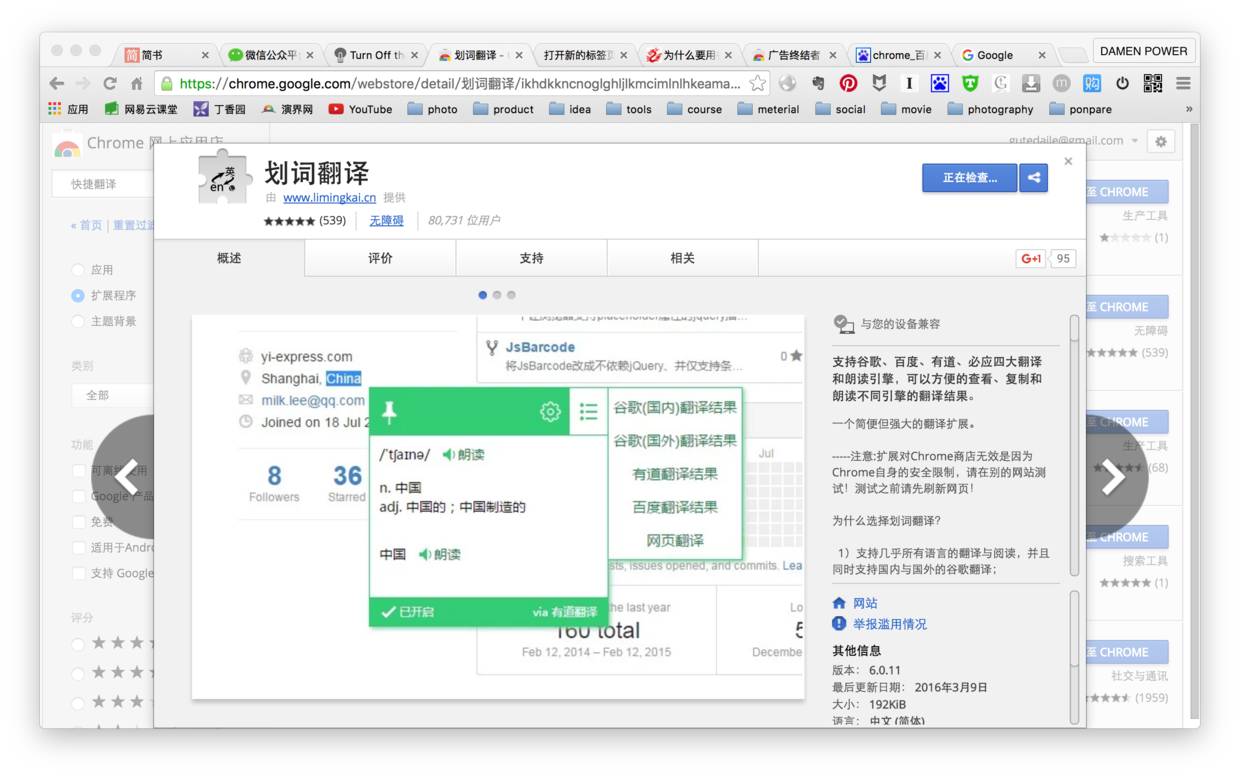Reload the current page

(110, 83)
